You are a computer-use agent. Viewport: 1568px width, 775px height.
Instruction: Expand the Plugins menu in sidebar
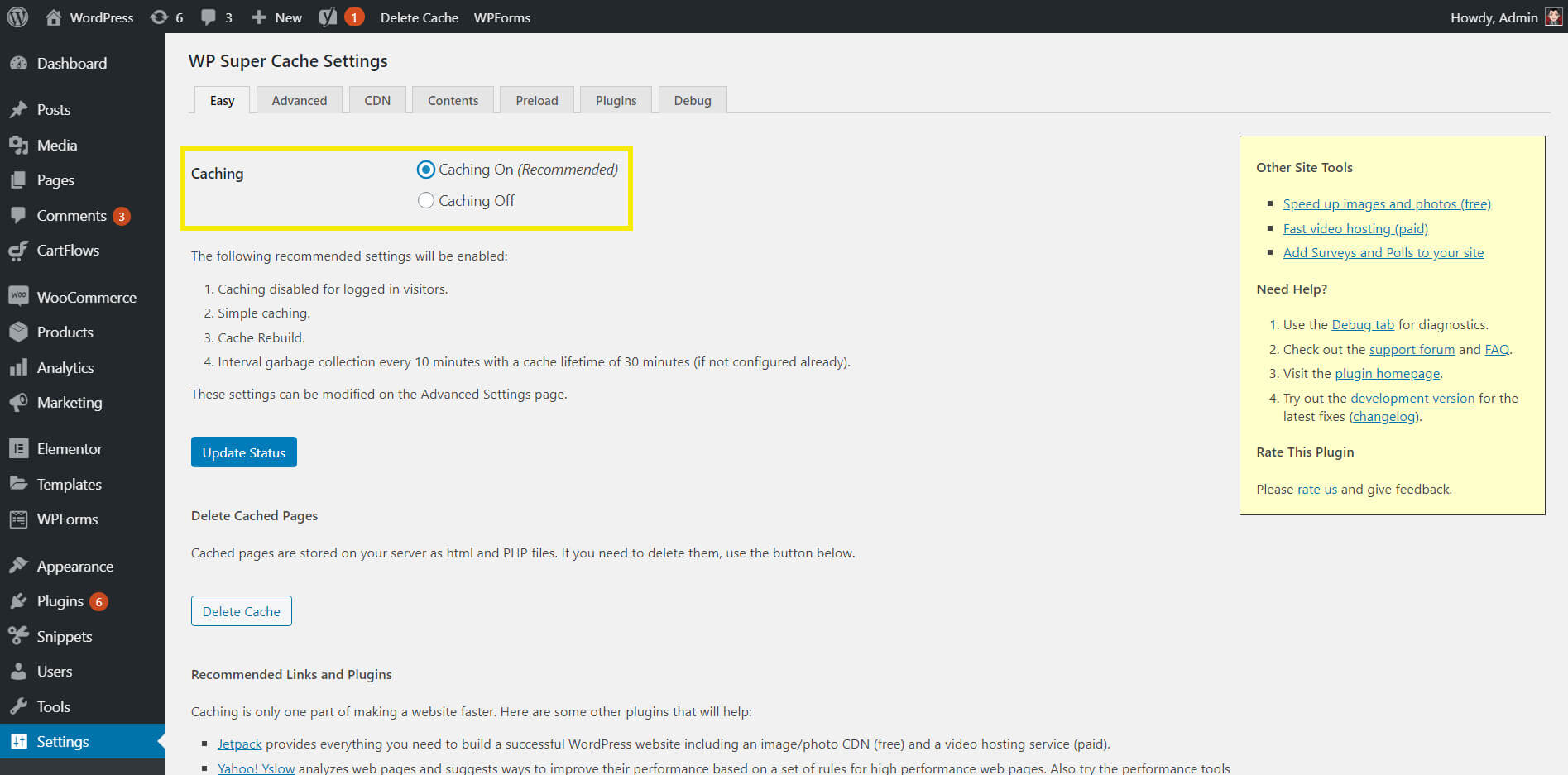point(60,601)
